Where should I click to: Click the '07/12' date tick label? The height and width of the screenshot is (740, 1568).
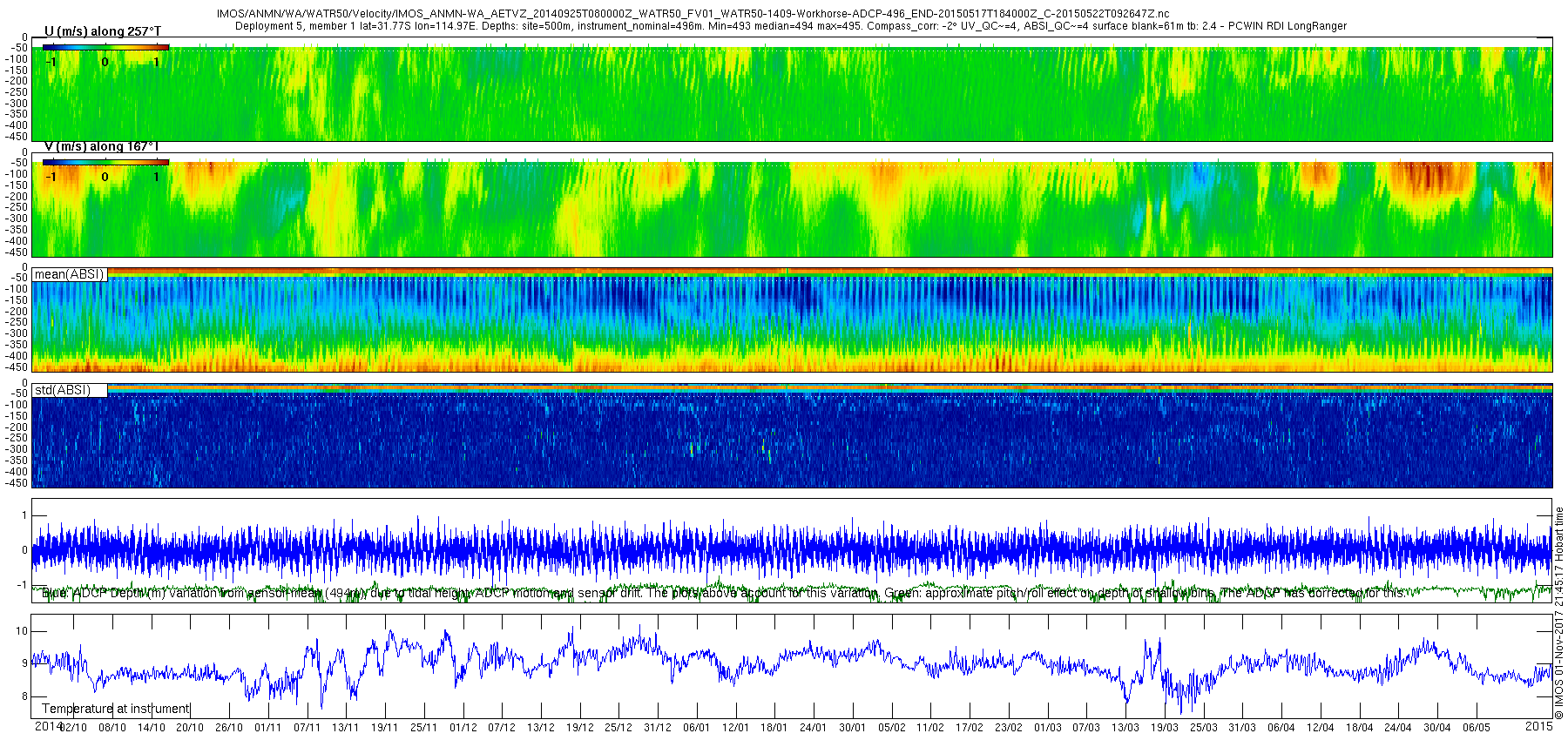502,728
